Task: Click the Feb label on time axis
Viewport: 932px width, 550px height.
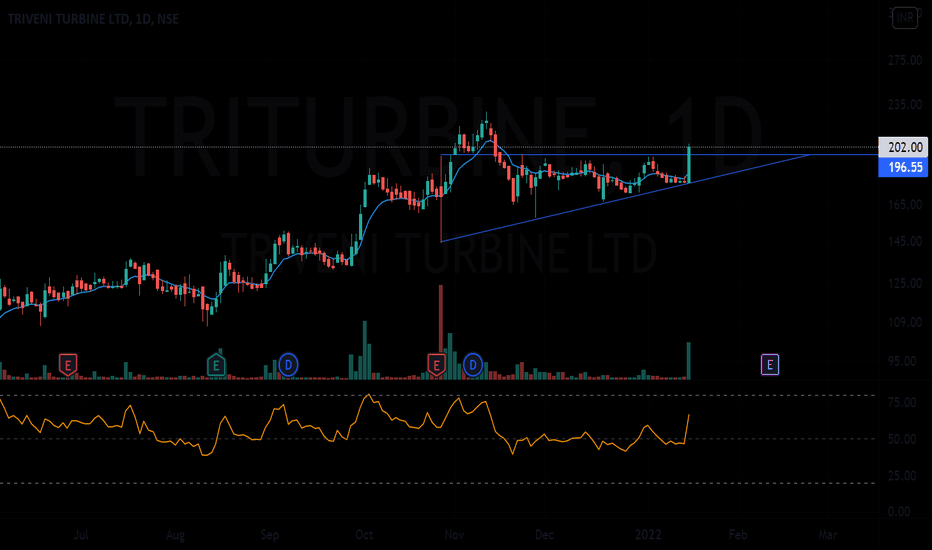Action: coord(738,535)
